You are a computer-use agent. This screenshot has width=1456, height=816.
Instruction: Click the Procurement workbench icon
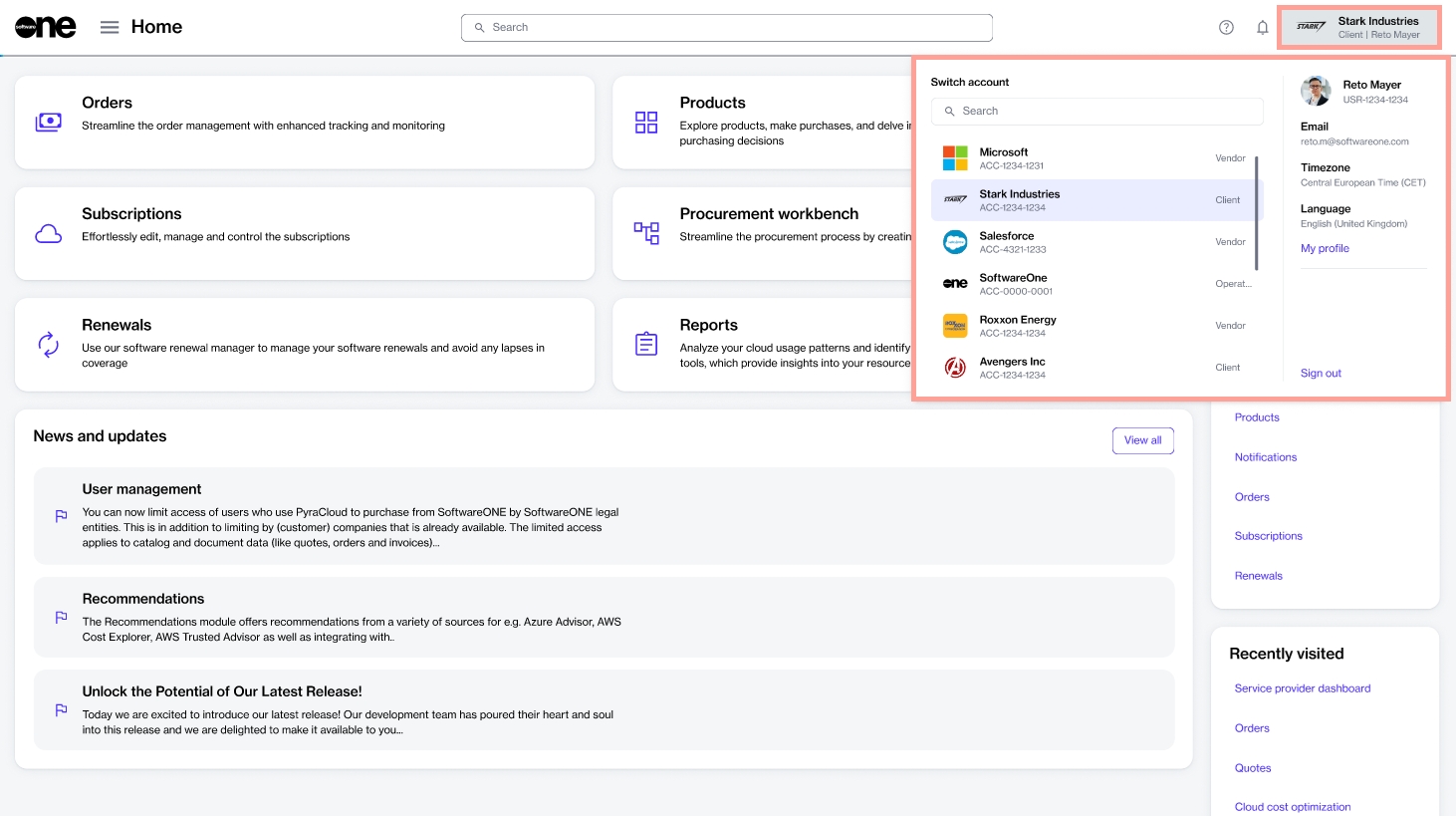646,233
